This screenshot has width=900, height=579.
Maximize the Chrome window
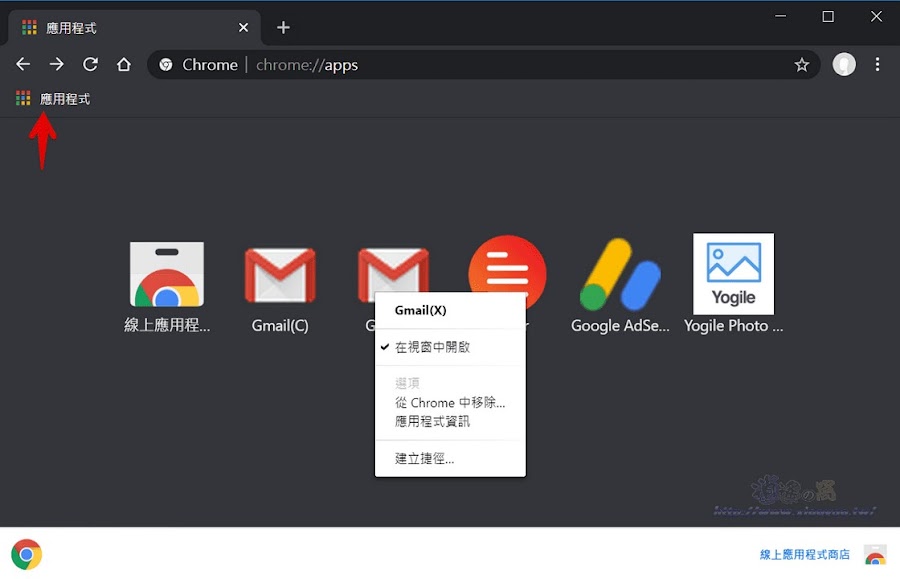(828, 16)
